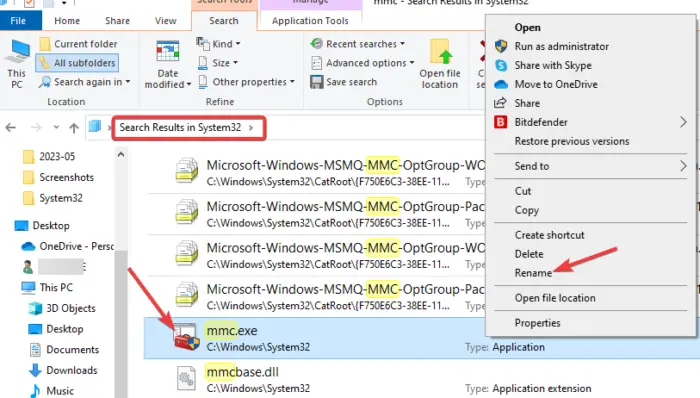Switch to the View ribbon tab
Image resolution: width=700 pixels, height=398 pixels.
165,21
